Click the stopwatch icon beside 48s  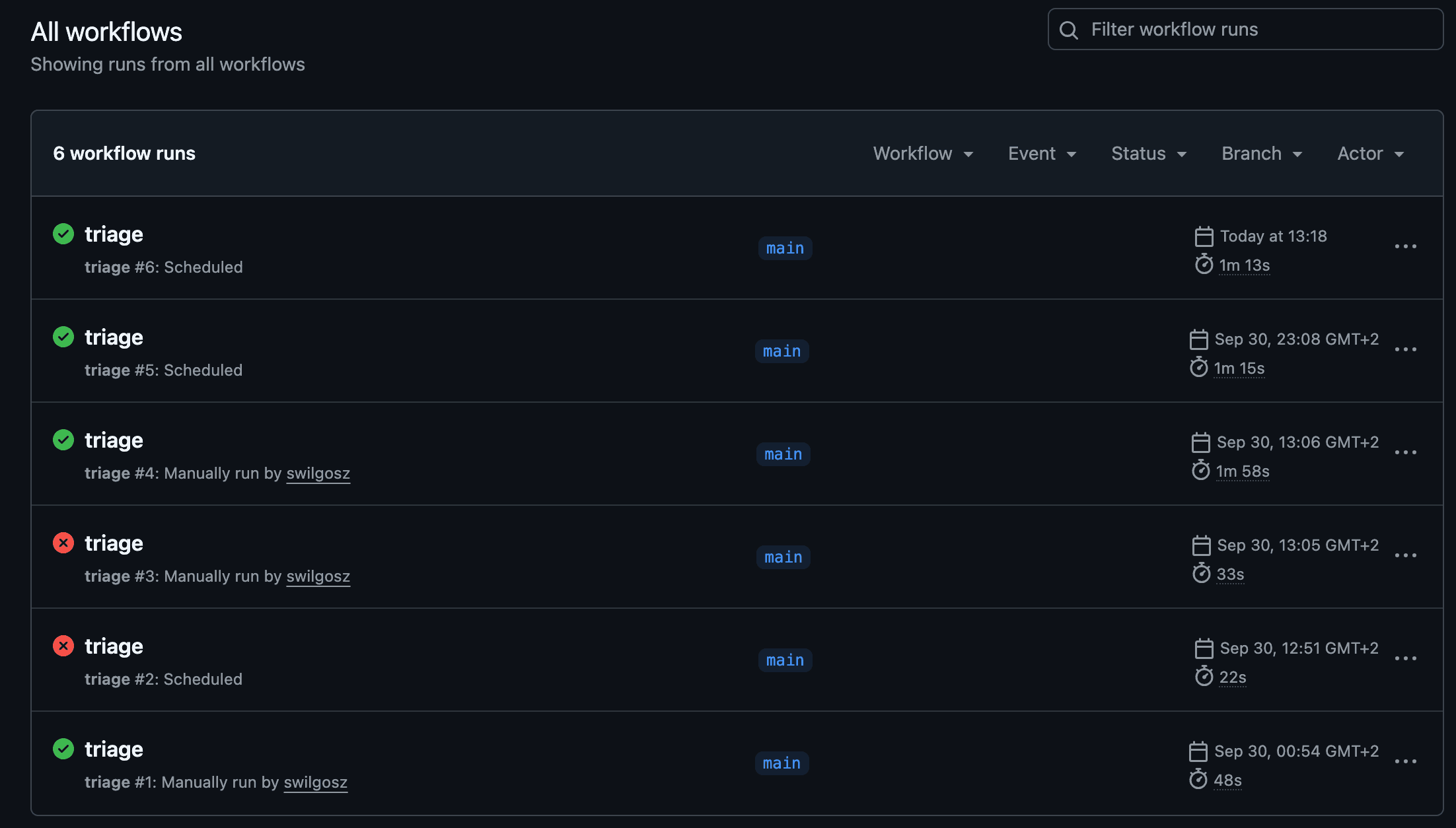[1198, 779]
